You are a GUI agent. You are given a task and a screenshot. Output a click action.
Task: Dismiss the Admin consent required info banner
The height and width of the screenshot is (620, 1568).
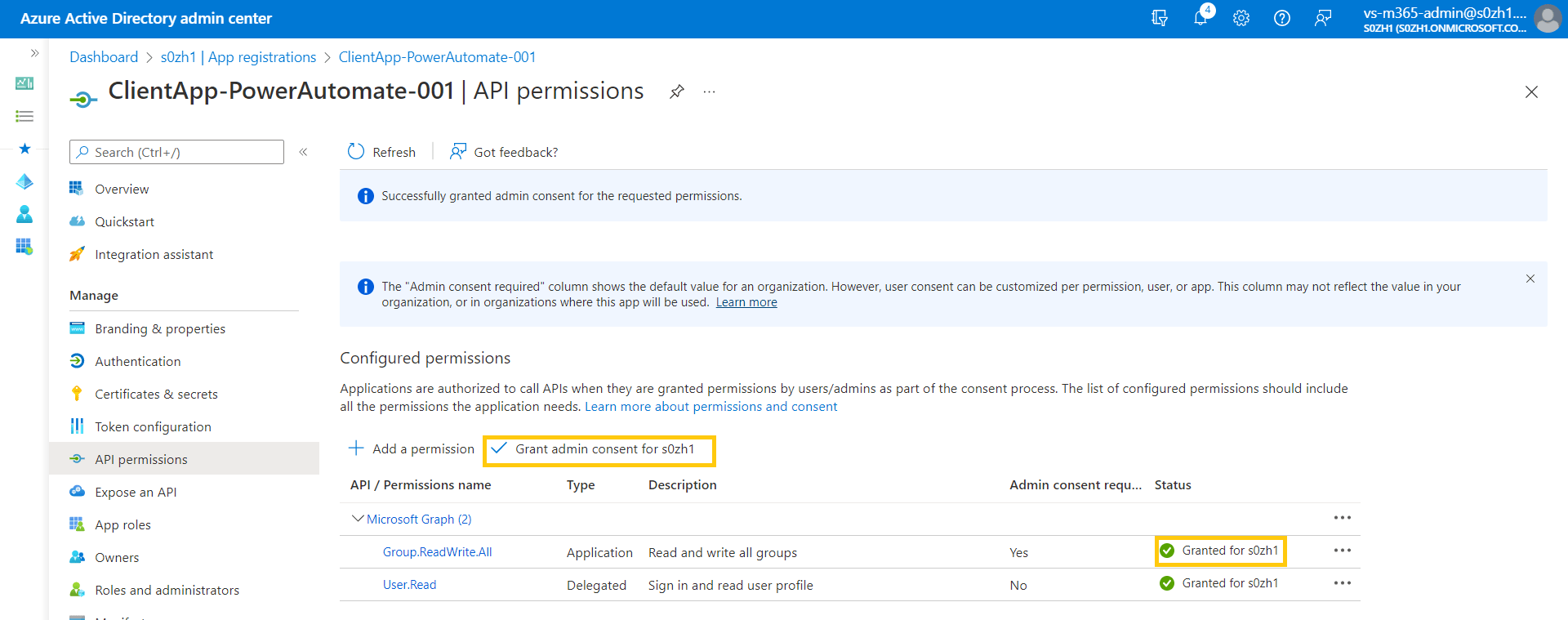1530,279
